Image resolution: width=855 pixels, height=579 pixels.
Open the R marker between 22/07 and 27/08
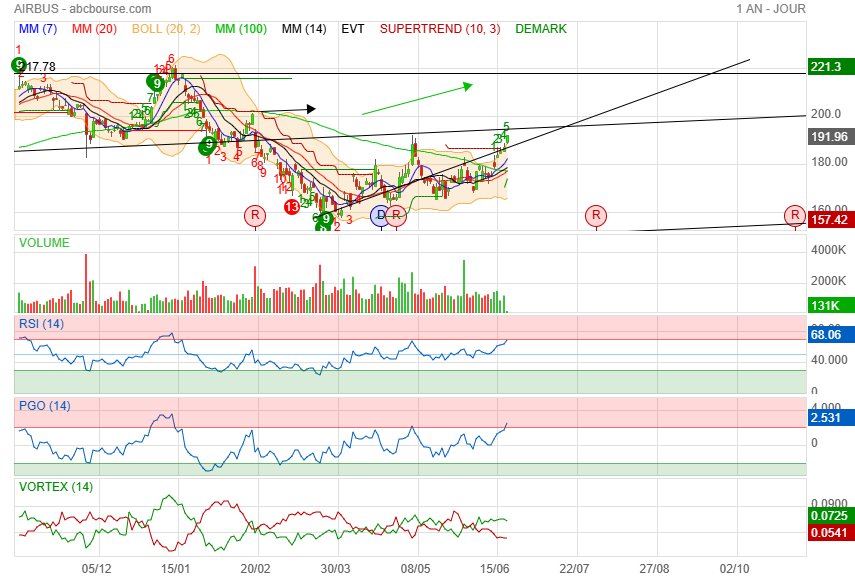point(596,215)
